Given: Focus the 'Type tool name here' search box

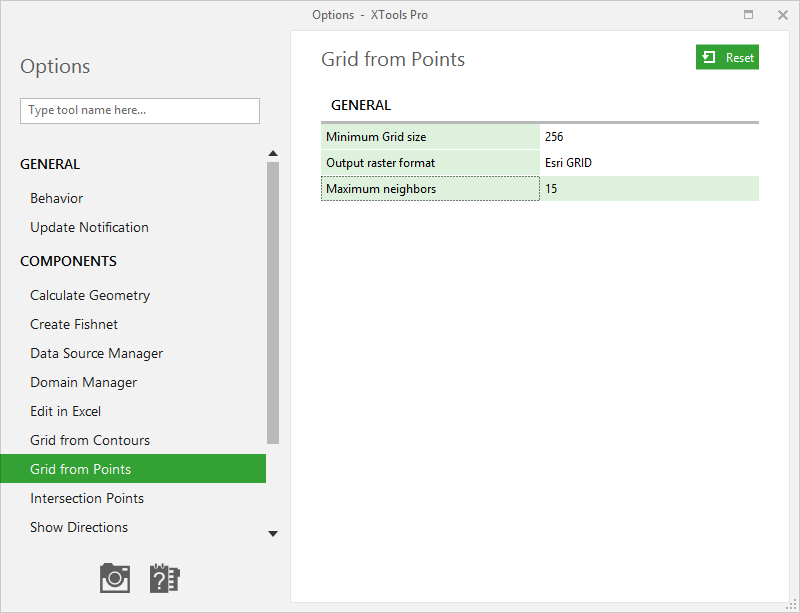Looking at the screenshot, I should pos(140,111).
